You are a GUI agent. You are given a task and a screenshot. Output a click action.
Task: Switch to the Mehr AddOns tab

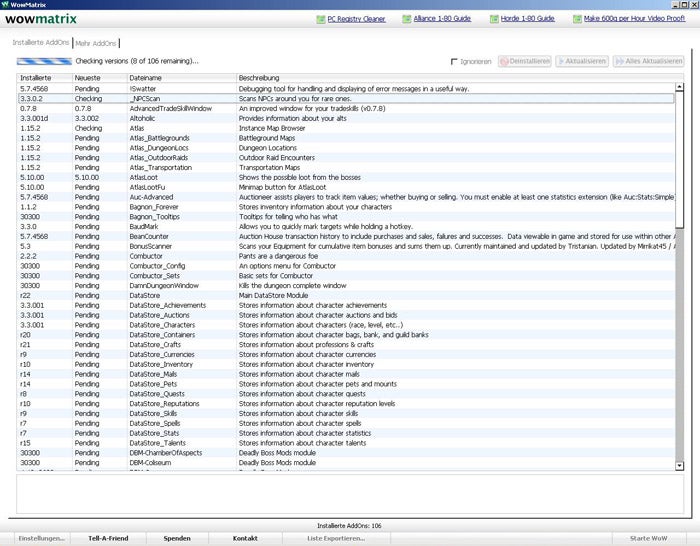point(96,43)
